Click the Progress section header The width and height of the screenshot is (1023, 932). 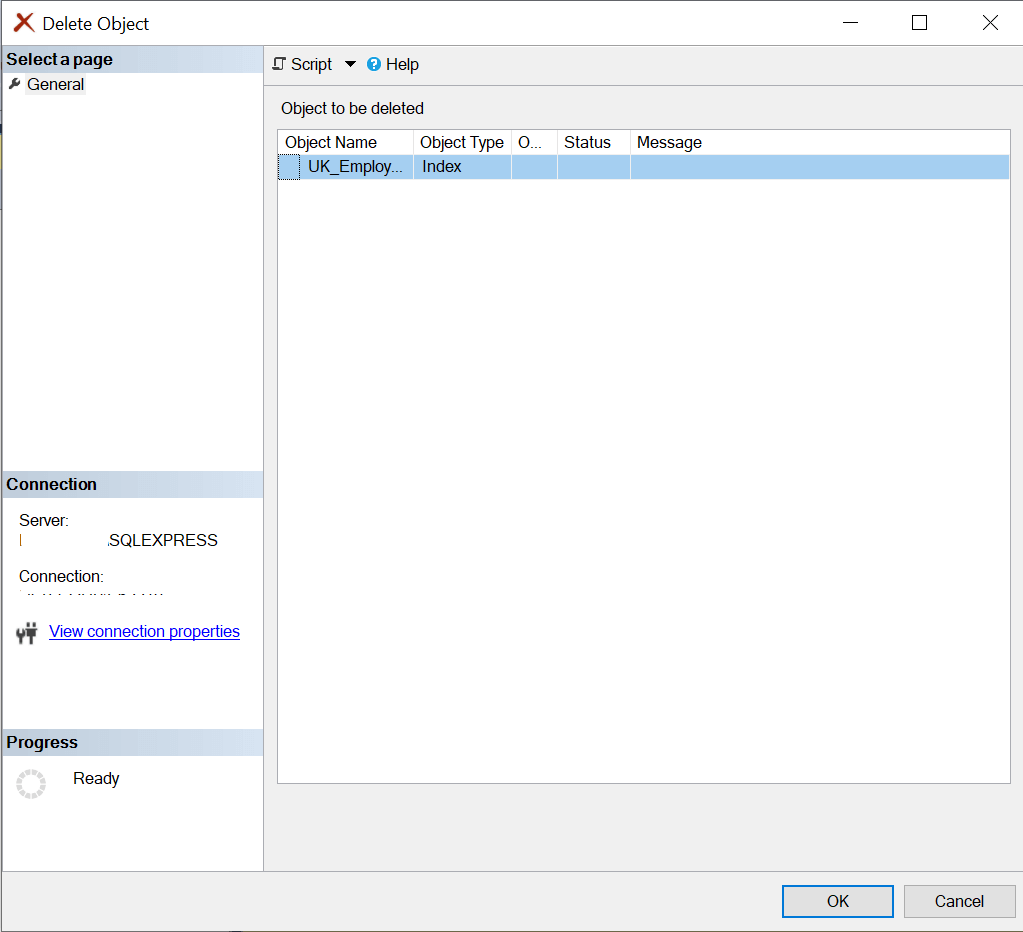(133, 743)
